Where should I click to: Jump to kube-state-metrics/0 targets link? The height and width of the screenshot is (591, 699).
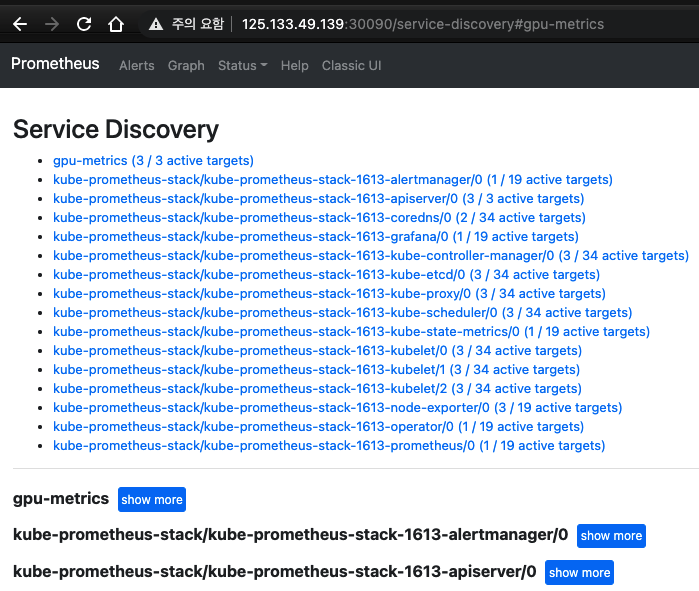351,332
